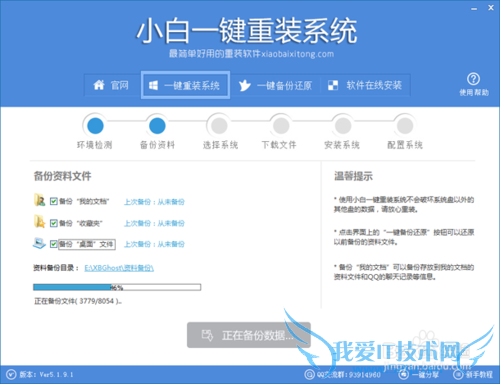
Task: Uncheck backup 收藏夹 checkbox
Action: pos(54,223)
